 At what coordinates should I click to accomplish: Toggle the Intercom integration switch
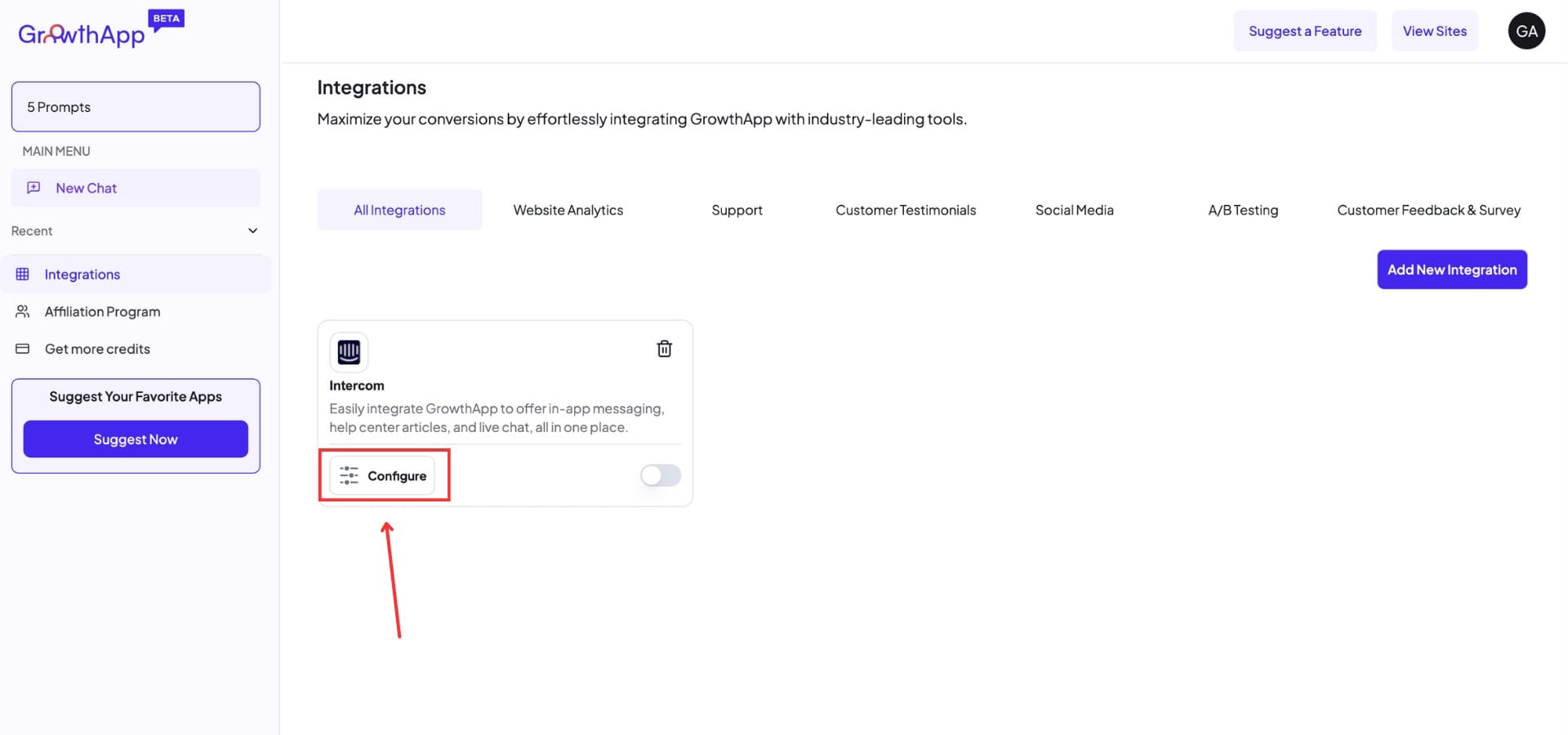pos(661,475)
